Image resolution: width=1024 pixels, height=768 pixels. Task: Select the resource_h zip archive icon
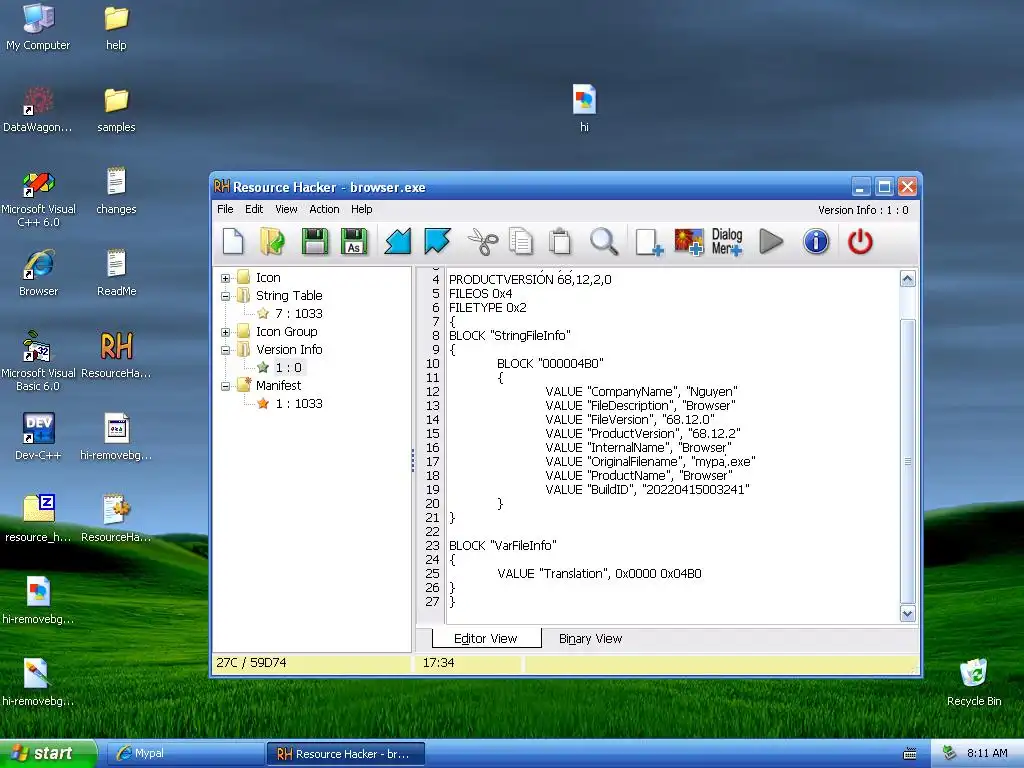pos(38,519)
